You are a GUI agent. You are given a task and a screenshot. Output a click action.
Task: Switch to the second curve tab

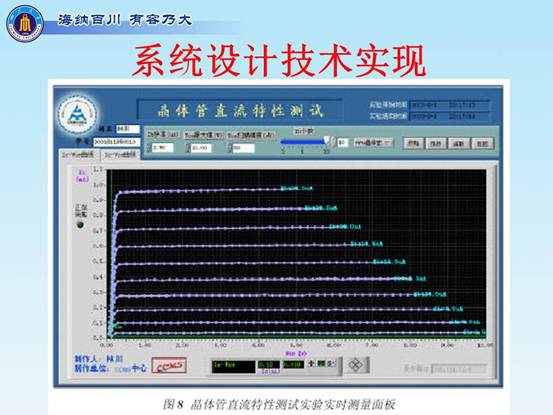point(120,154)
